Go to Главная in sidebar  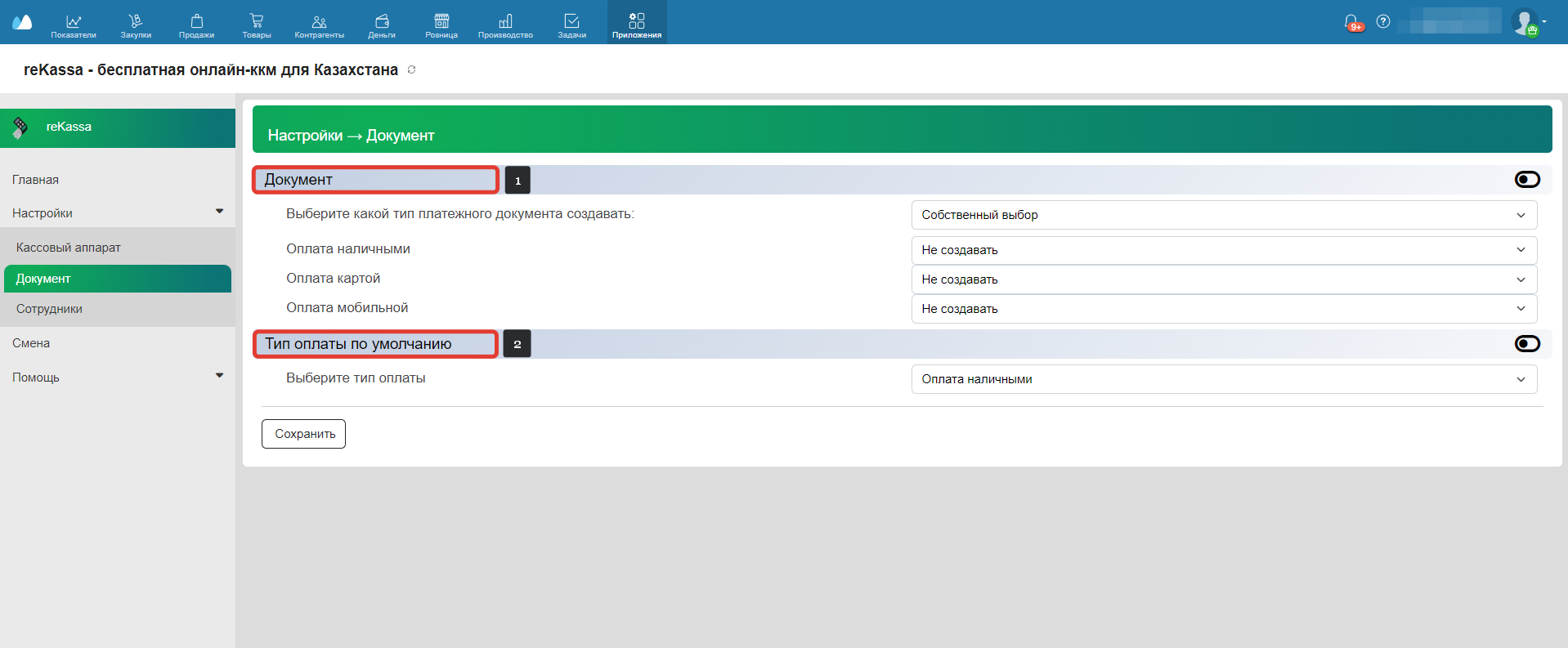(x=35, y=180)
